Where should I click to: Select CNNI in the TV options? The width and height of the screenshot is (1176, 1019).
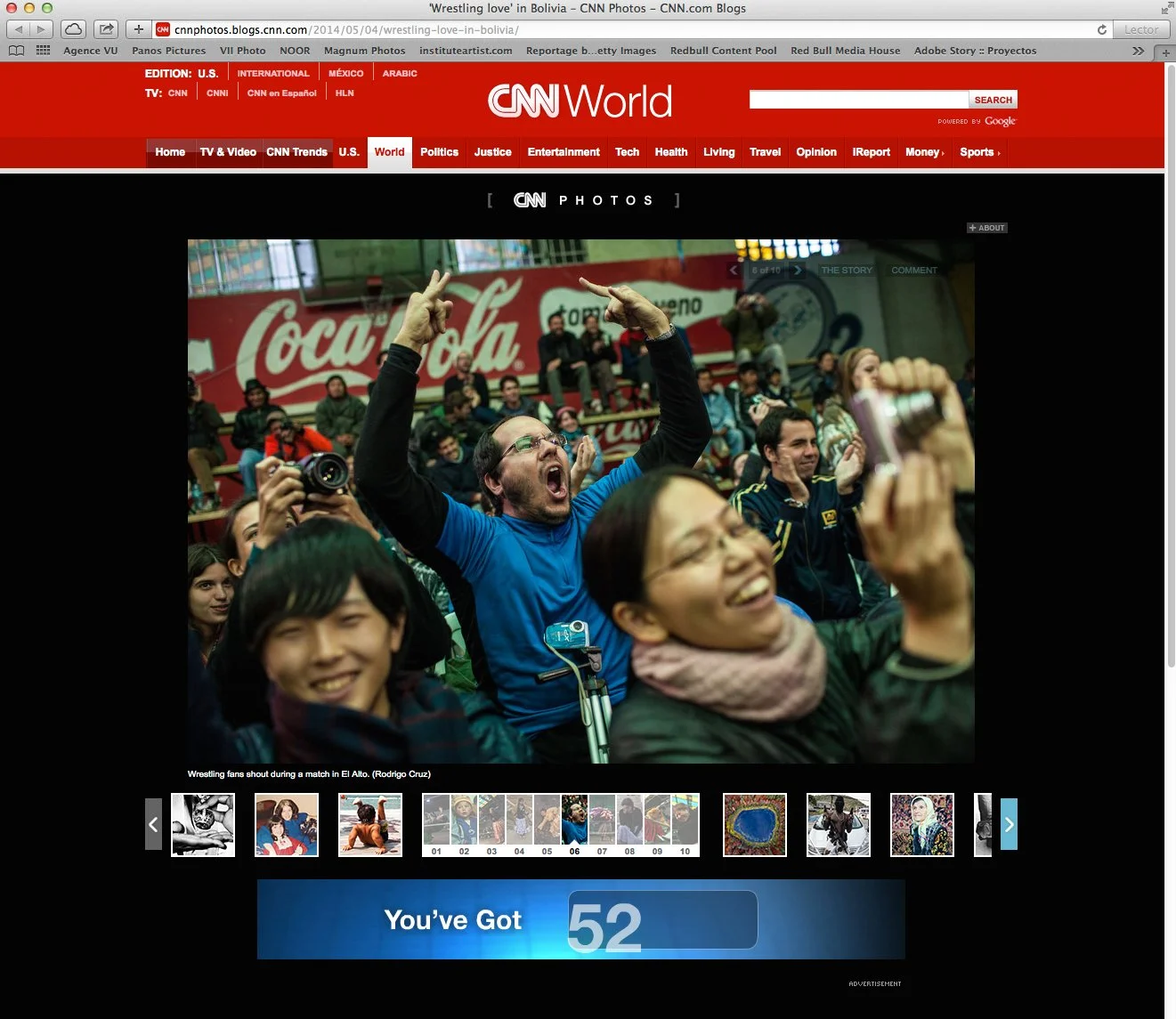point(216,93)
